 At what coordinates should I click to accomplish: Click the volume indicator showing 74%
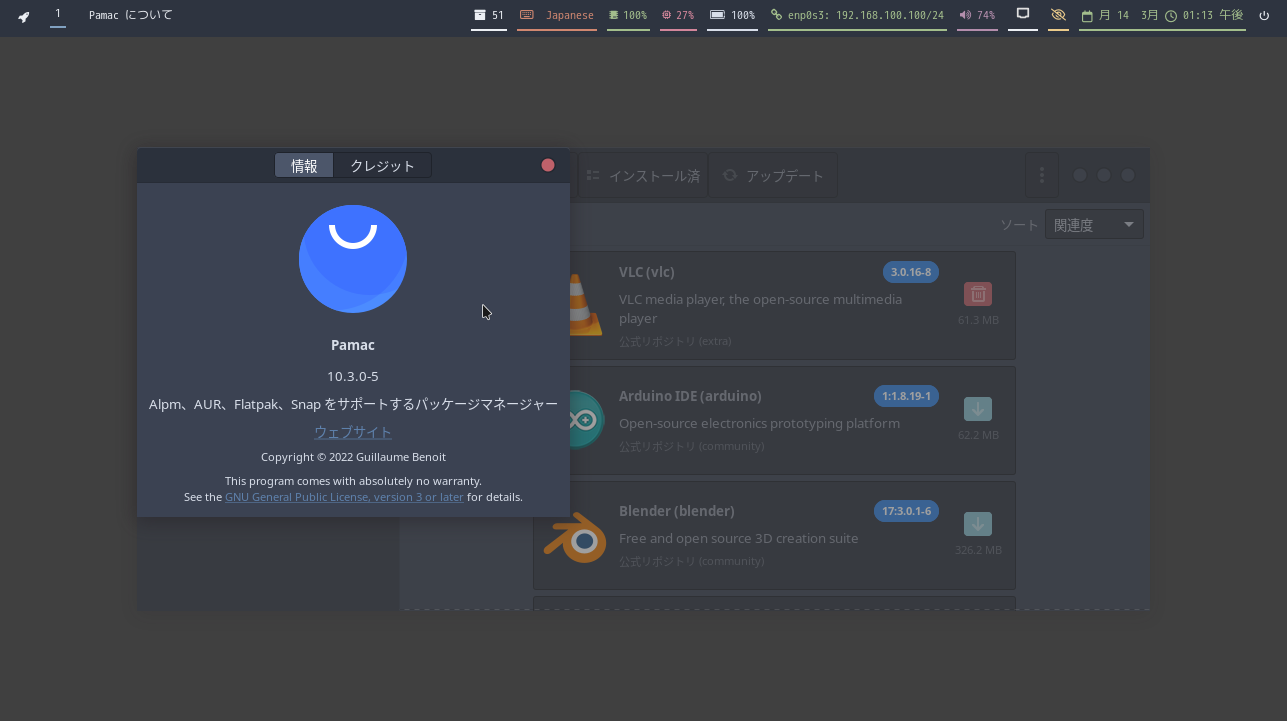(x=977, y=15)
